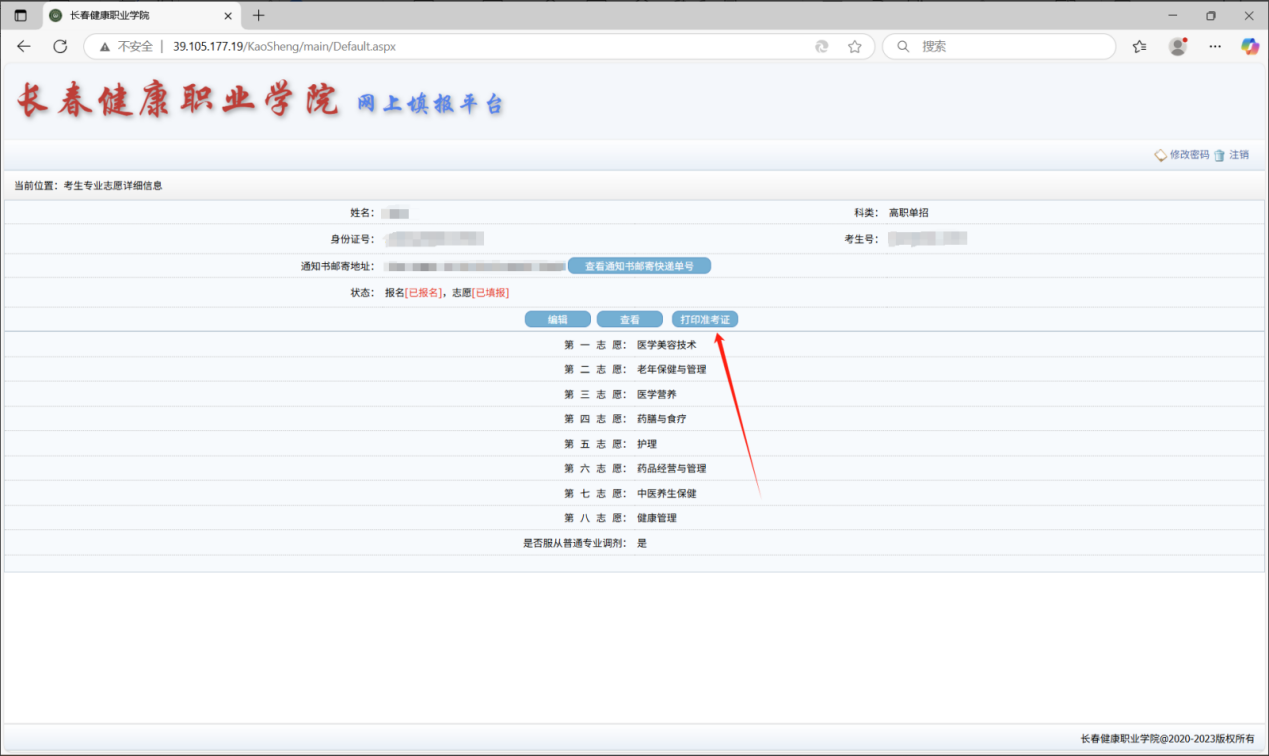This screenshot has width=1269, height=756.
Task: Open the browser profile avatar
Action: click(1177, 46)
